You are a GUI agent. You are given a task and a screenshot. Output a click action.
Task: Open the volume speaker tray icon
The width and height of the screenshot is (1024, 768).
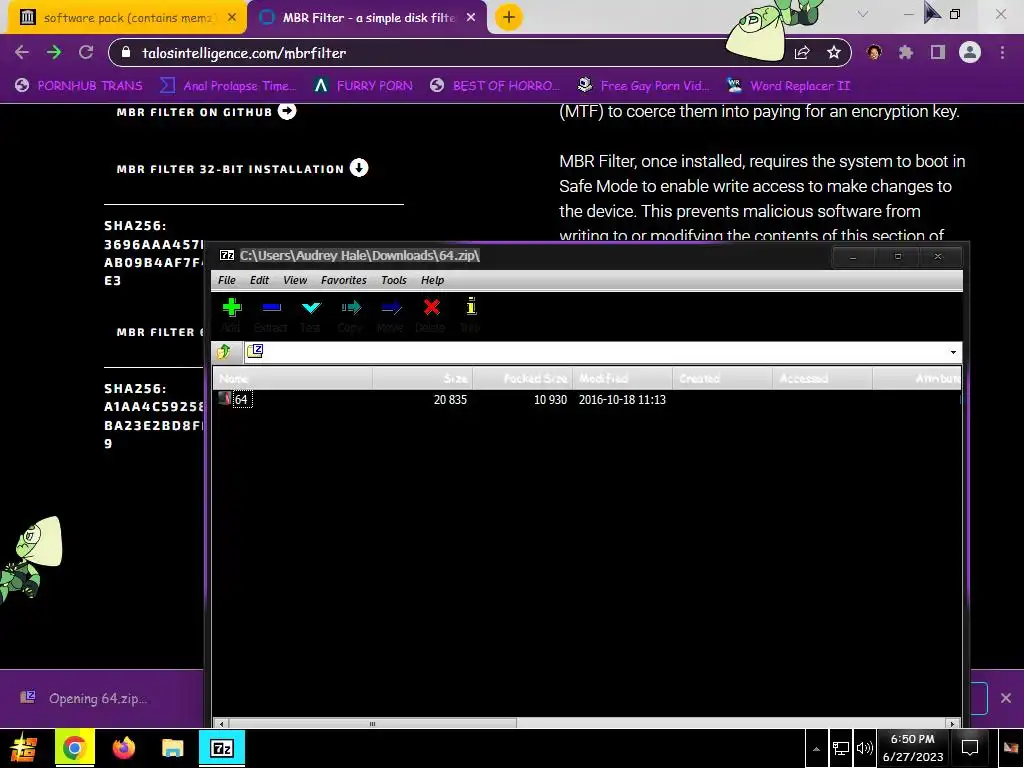865,748
